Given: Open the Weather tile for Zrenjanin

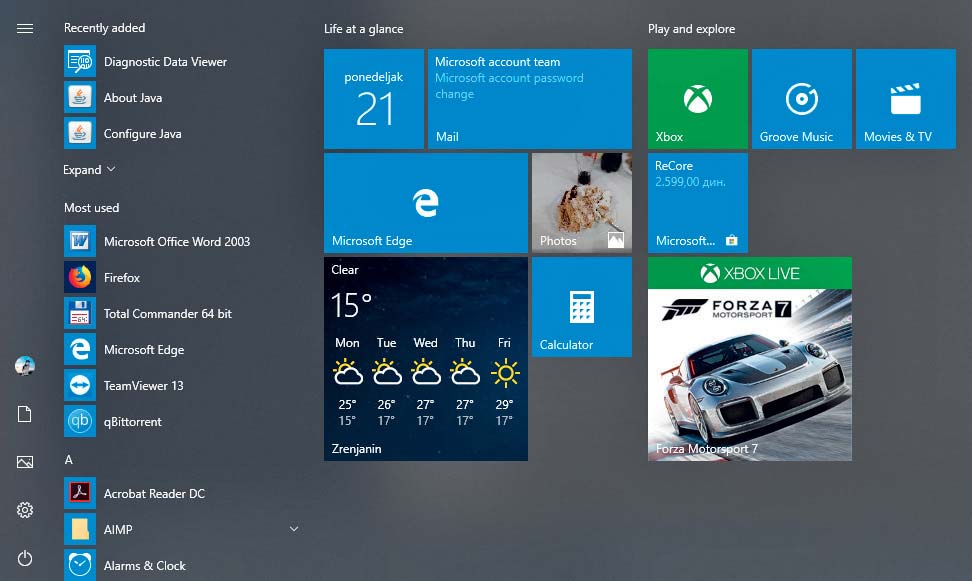Looking at the screenshot, I should click(x=426, y=359).
